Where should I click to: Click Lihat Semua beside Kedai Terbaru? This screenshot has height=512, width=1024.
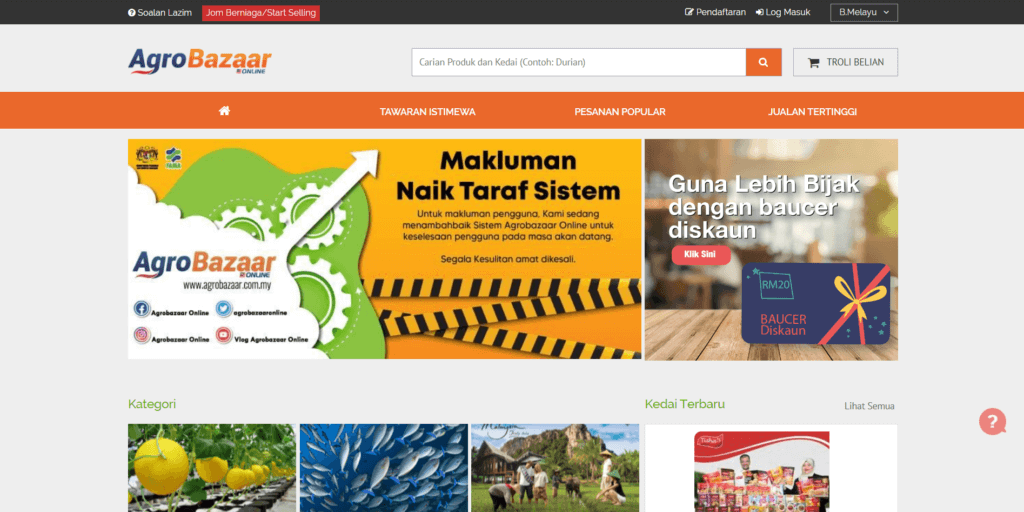pyautogui.click(x=869, y=406)
